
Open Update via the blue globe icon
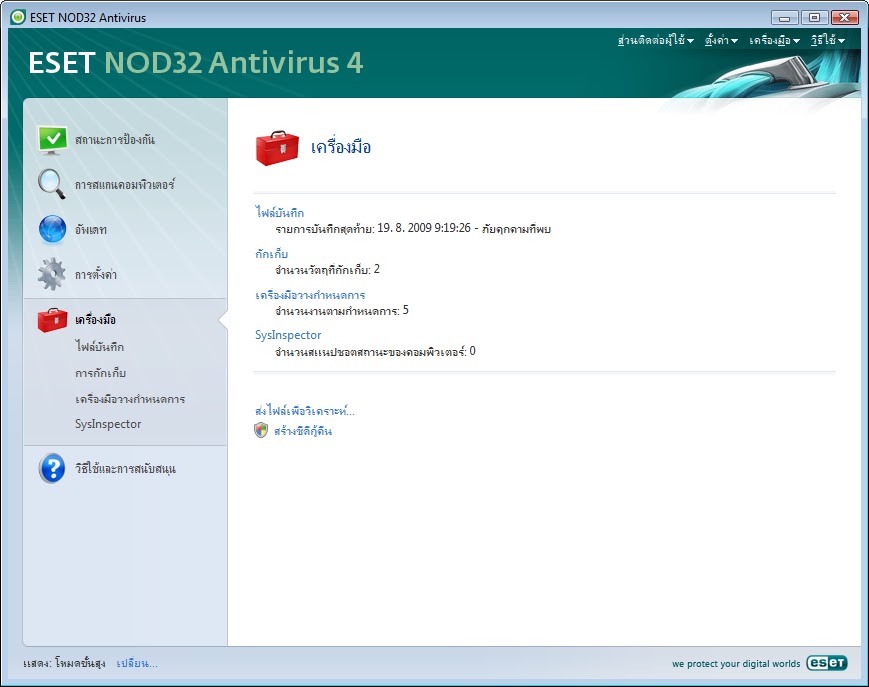(x=53, y=229)
